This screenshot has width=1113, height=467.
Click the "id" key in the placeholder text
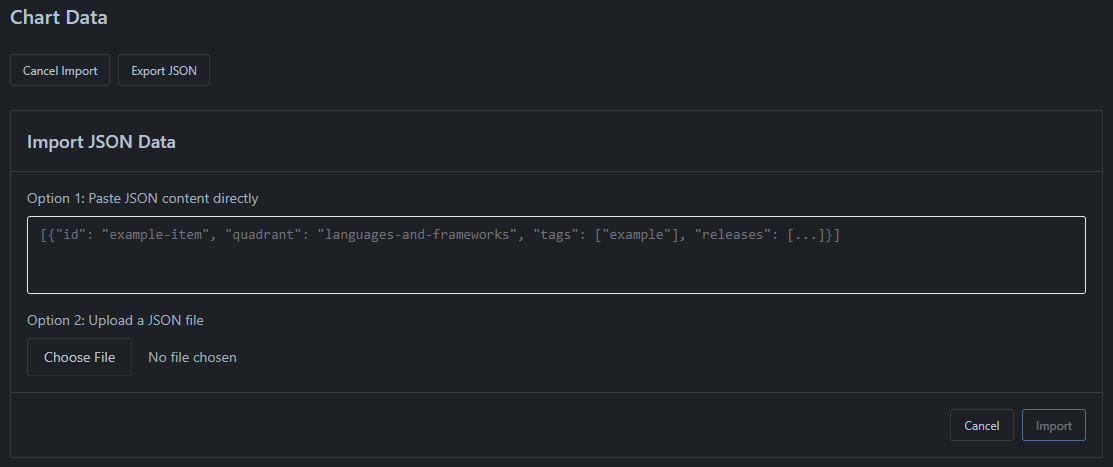(x=70, y=236)
